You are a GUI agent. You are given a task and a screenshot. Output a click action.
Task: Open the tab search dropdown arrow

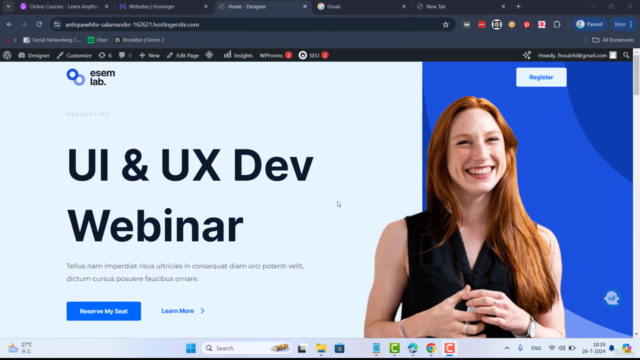8,7
